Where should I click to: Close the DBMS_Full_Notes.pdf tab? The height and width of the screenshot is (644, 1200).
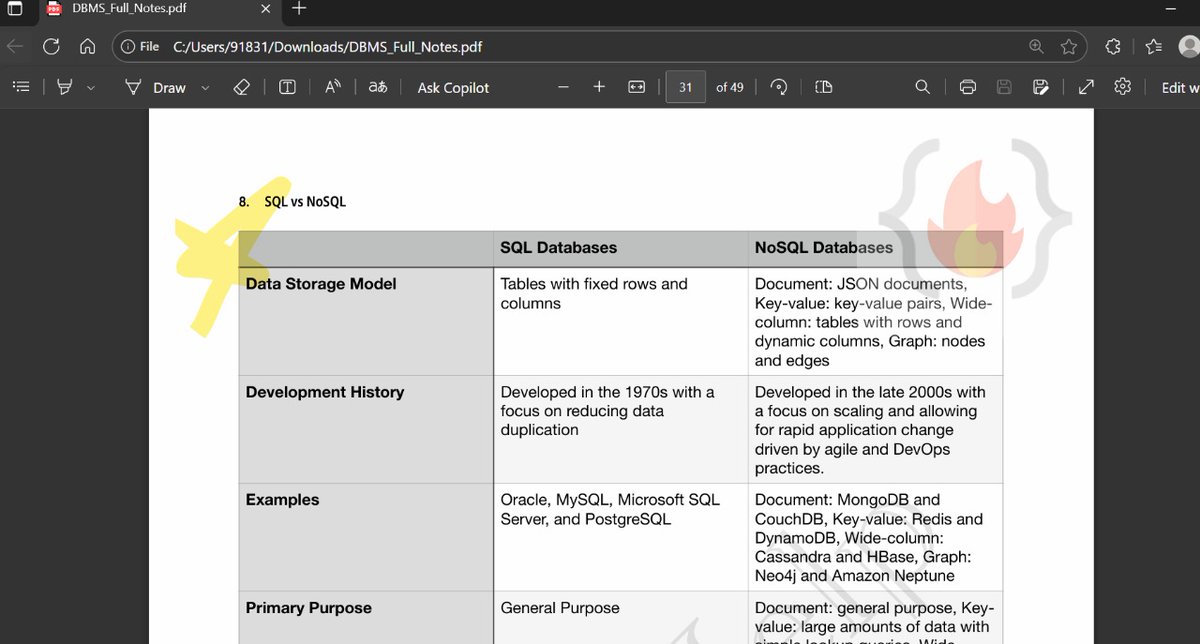tap(265, 8)
